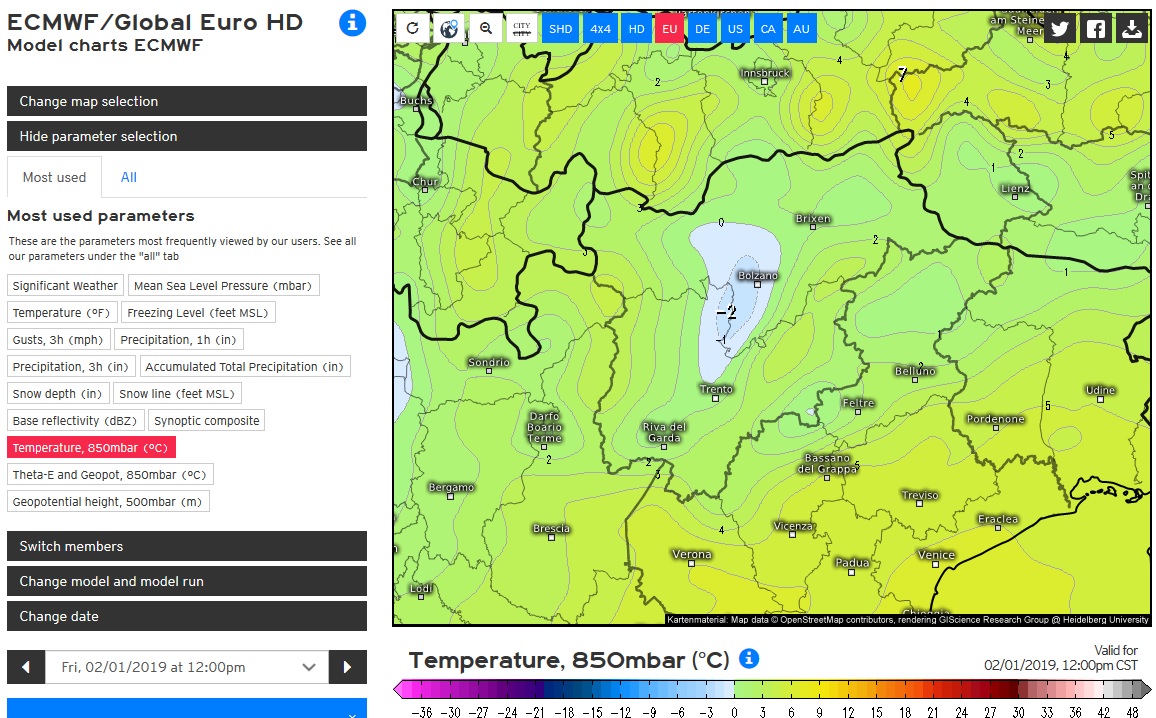The width and height of the screenshot is (1156, 718).
Task: Open the forecast date dropdown
Action: click(187, 667)
